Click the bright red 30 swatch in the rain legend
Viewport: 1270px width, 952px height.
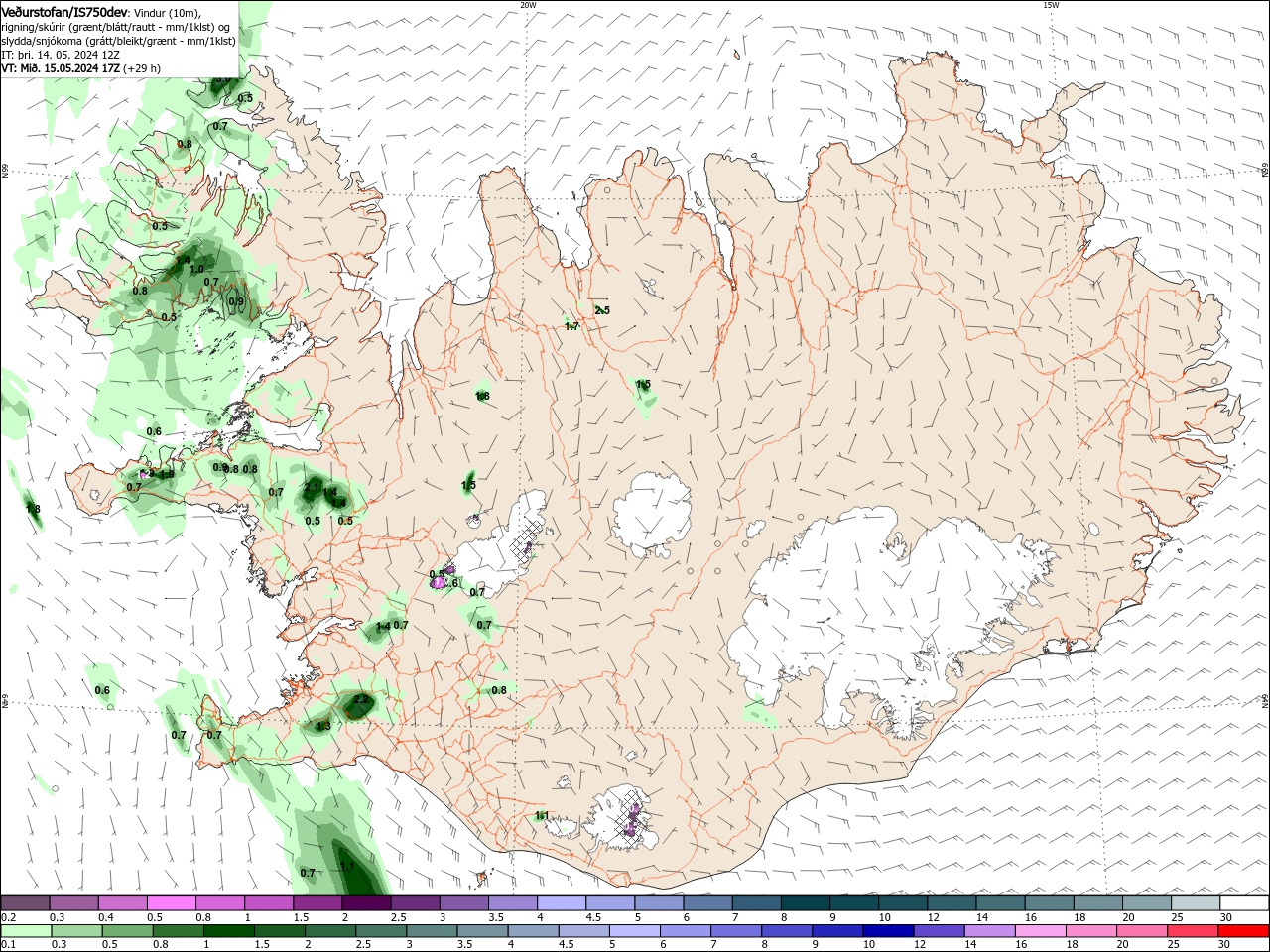click(1243, 931)
